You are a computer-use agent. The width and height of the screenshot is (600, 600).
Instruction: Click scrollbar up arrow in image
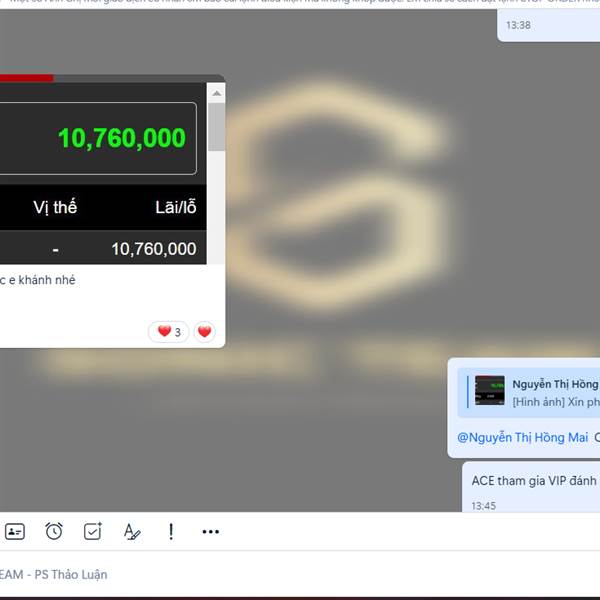pyautogui.click(x=217, y=93)
